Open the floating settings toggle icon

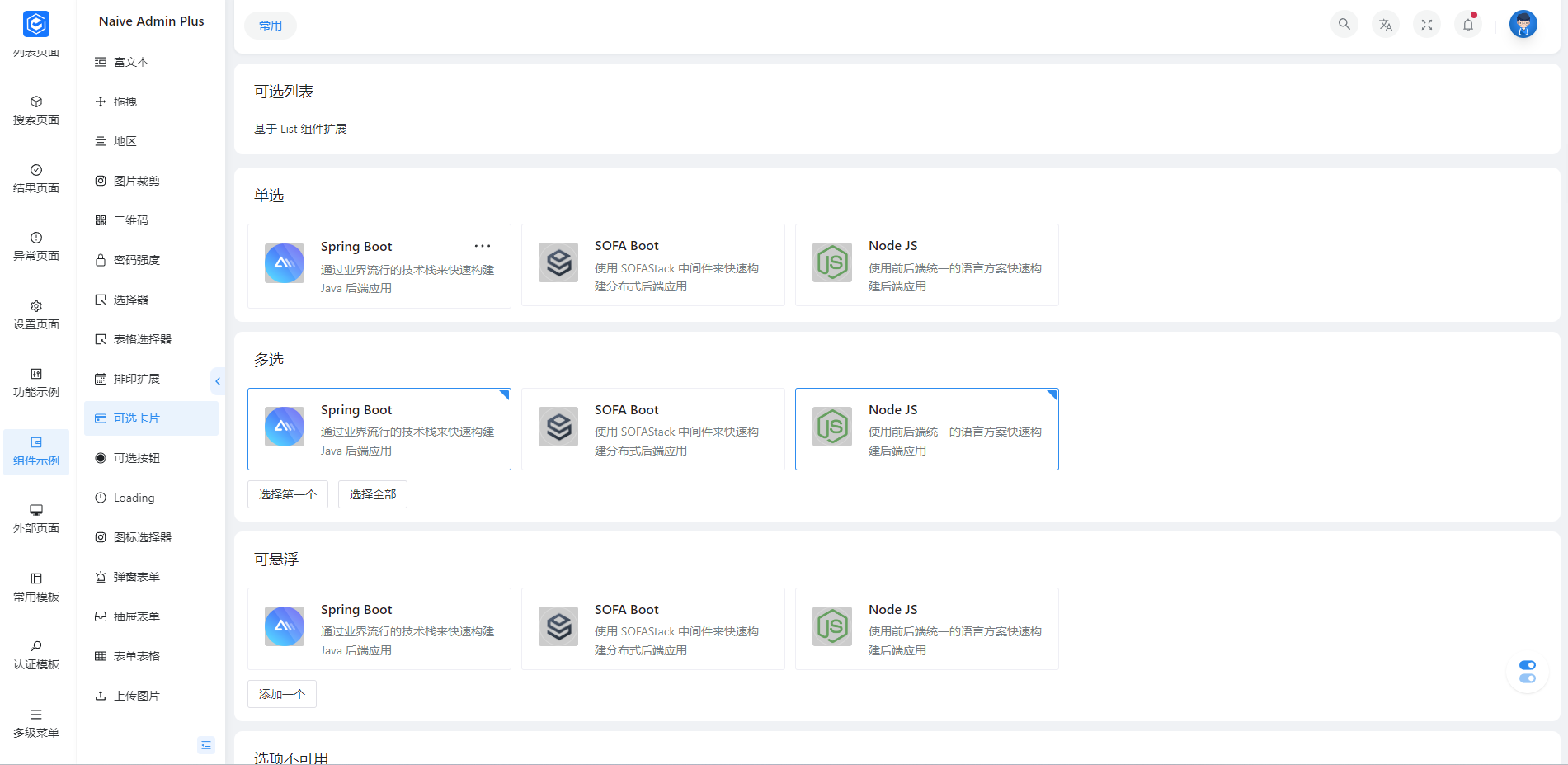tap(1528, 672)
